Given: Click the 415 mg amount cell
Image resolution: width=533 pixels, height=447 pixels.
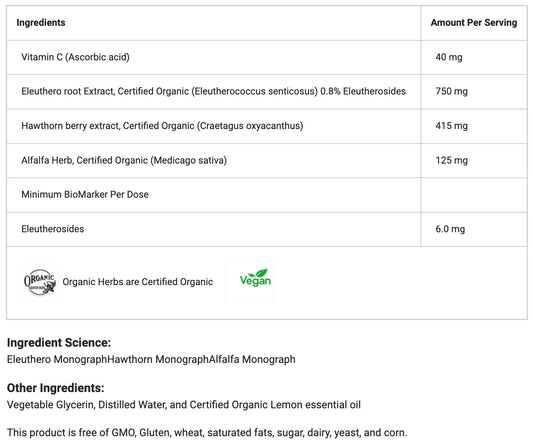Looking at the screenshot, I should point(474,126).
